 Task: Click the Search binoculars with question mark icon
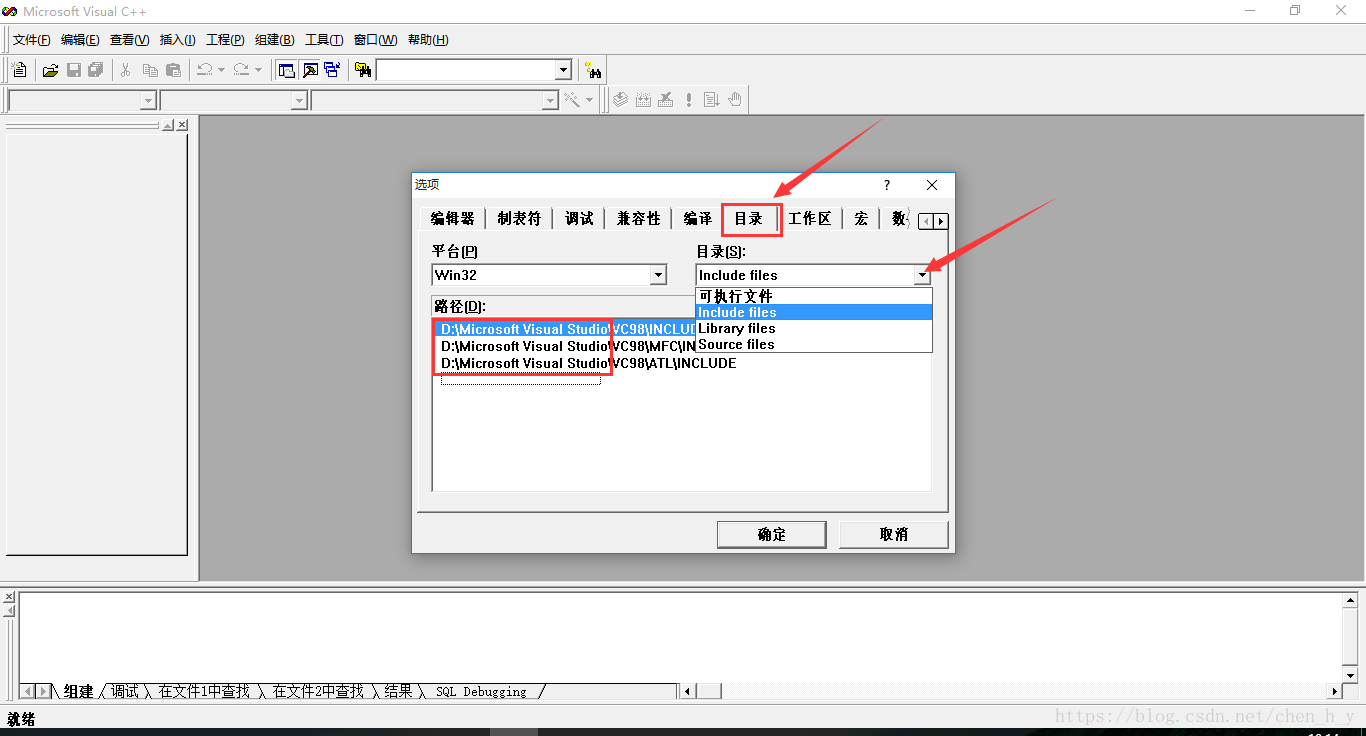(594, 70)
